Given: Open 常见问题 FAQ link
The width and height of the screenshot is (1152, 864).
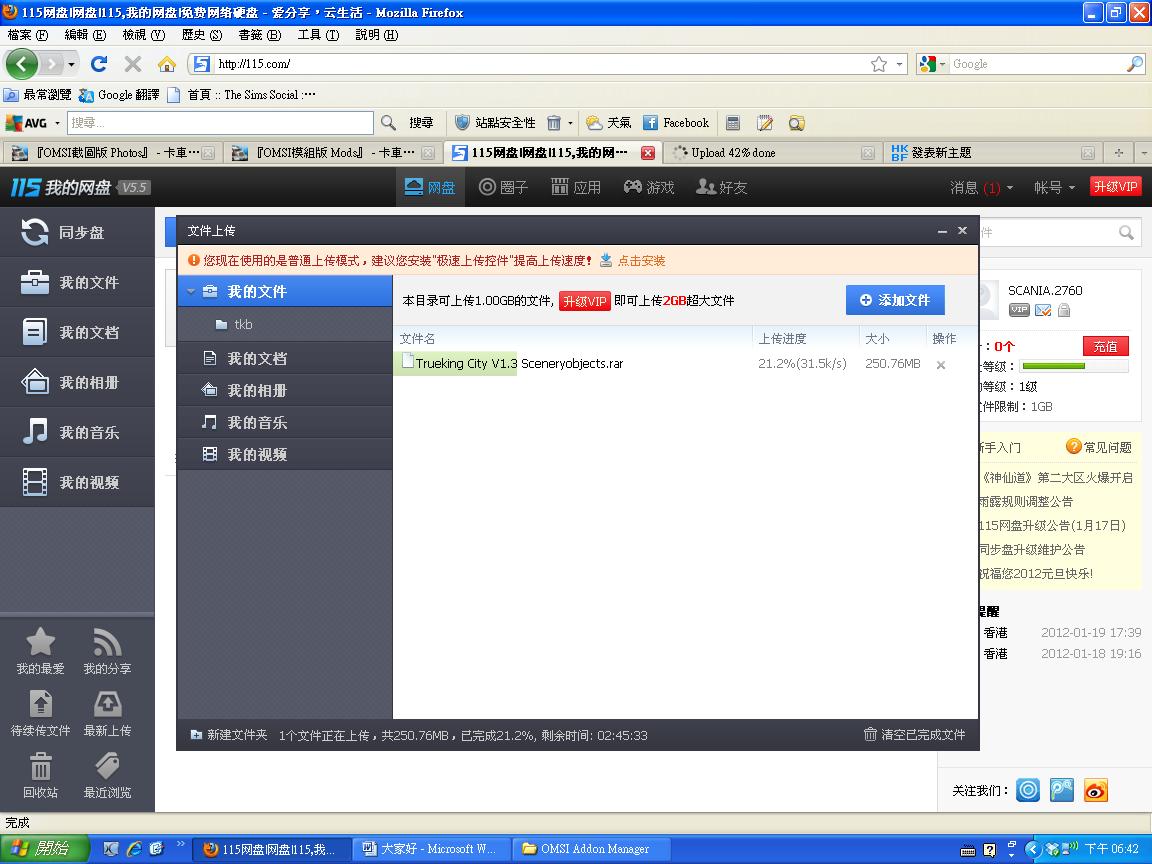Looking at the screenshot, I should pos(1098,447).
